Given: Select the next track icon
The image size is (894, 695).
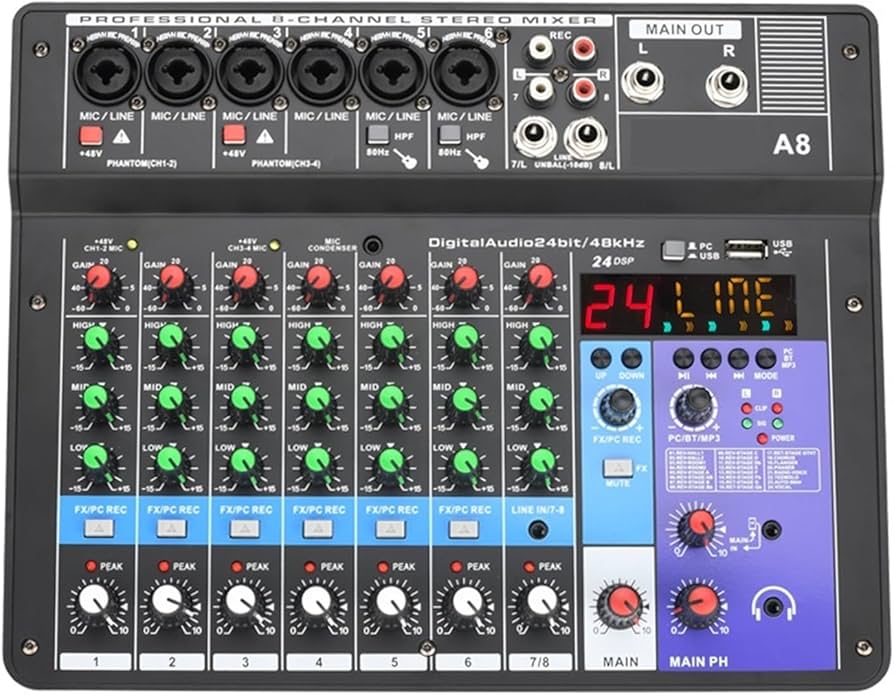Looking at the screenshot, I should pos(737,358).
